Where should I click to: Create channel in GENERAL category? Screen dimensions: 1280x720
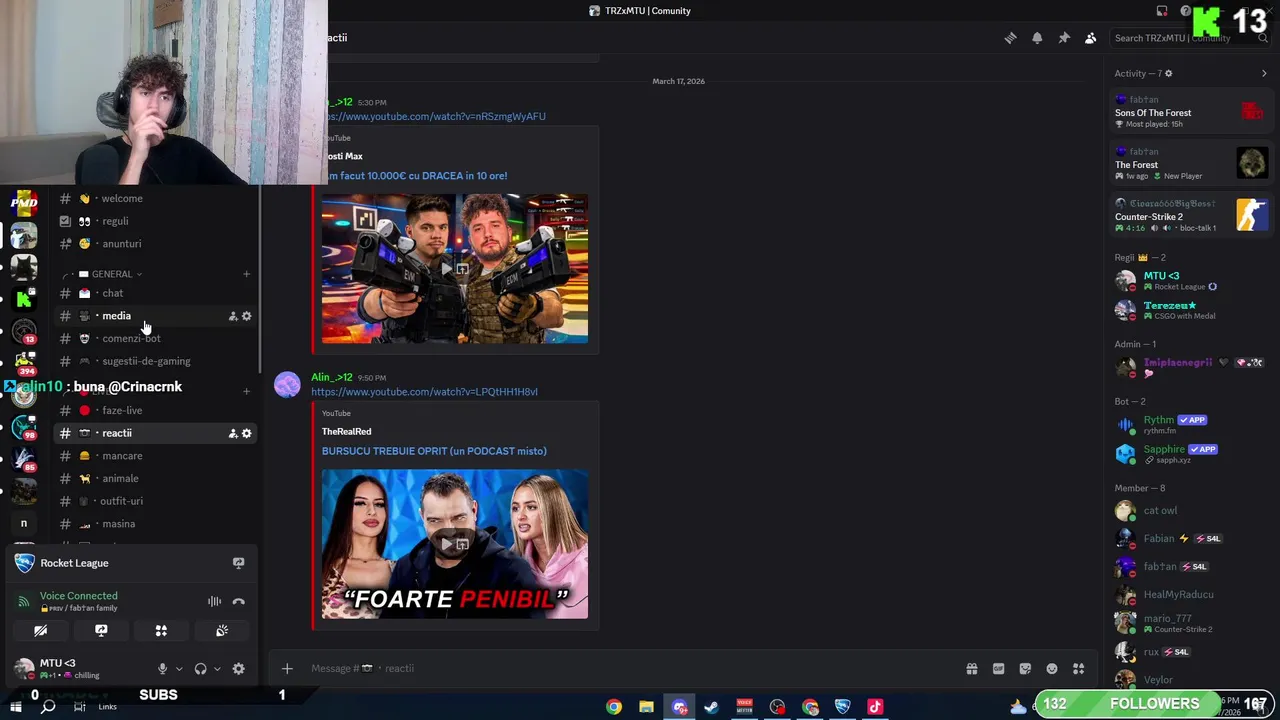pyautogui.click(x=246, y=274)
